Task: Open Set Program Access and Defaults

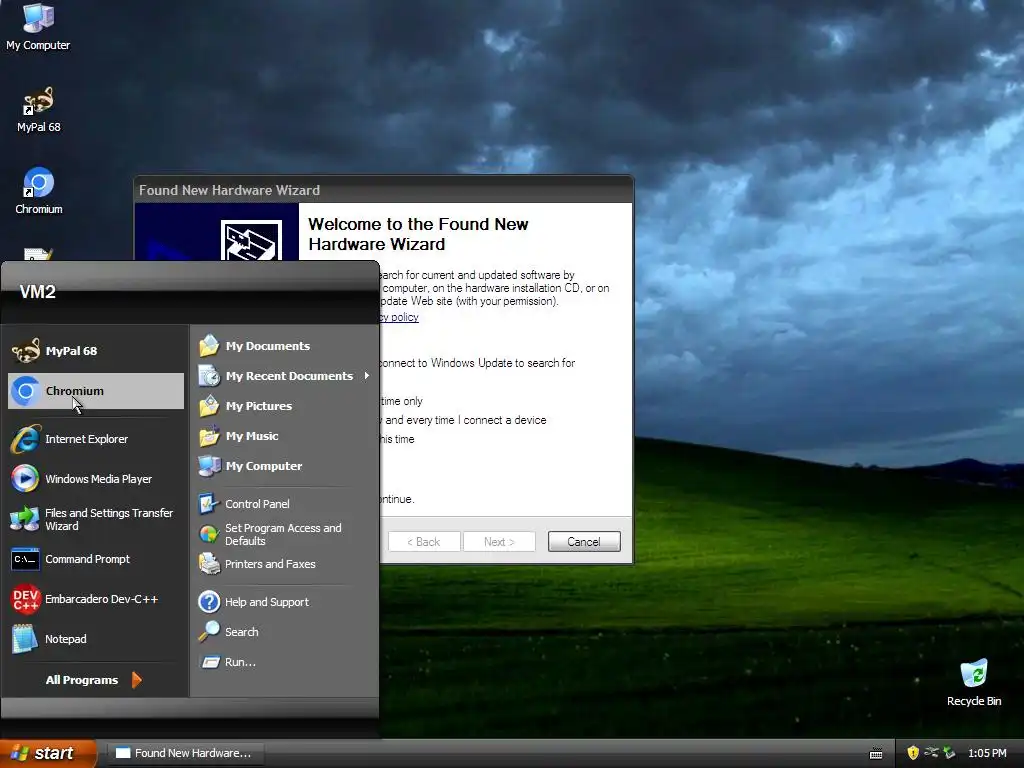Action: point(283,534)
